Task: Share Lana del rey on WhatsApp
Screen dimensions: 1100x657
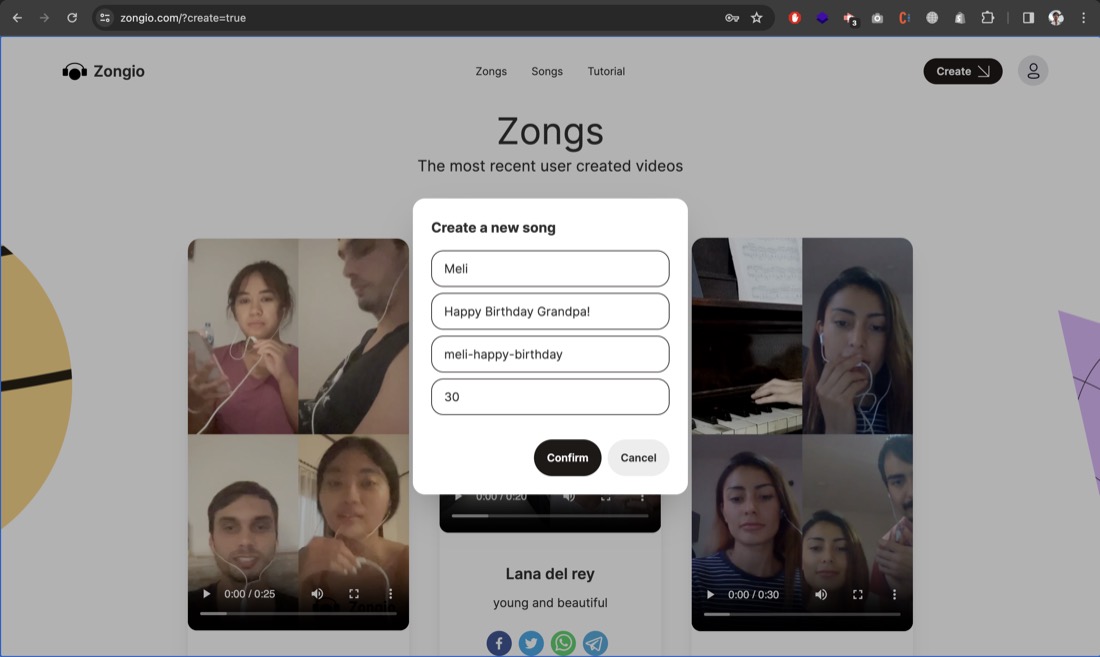Action: coord(563,643)
